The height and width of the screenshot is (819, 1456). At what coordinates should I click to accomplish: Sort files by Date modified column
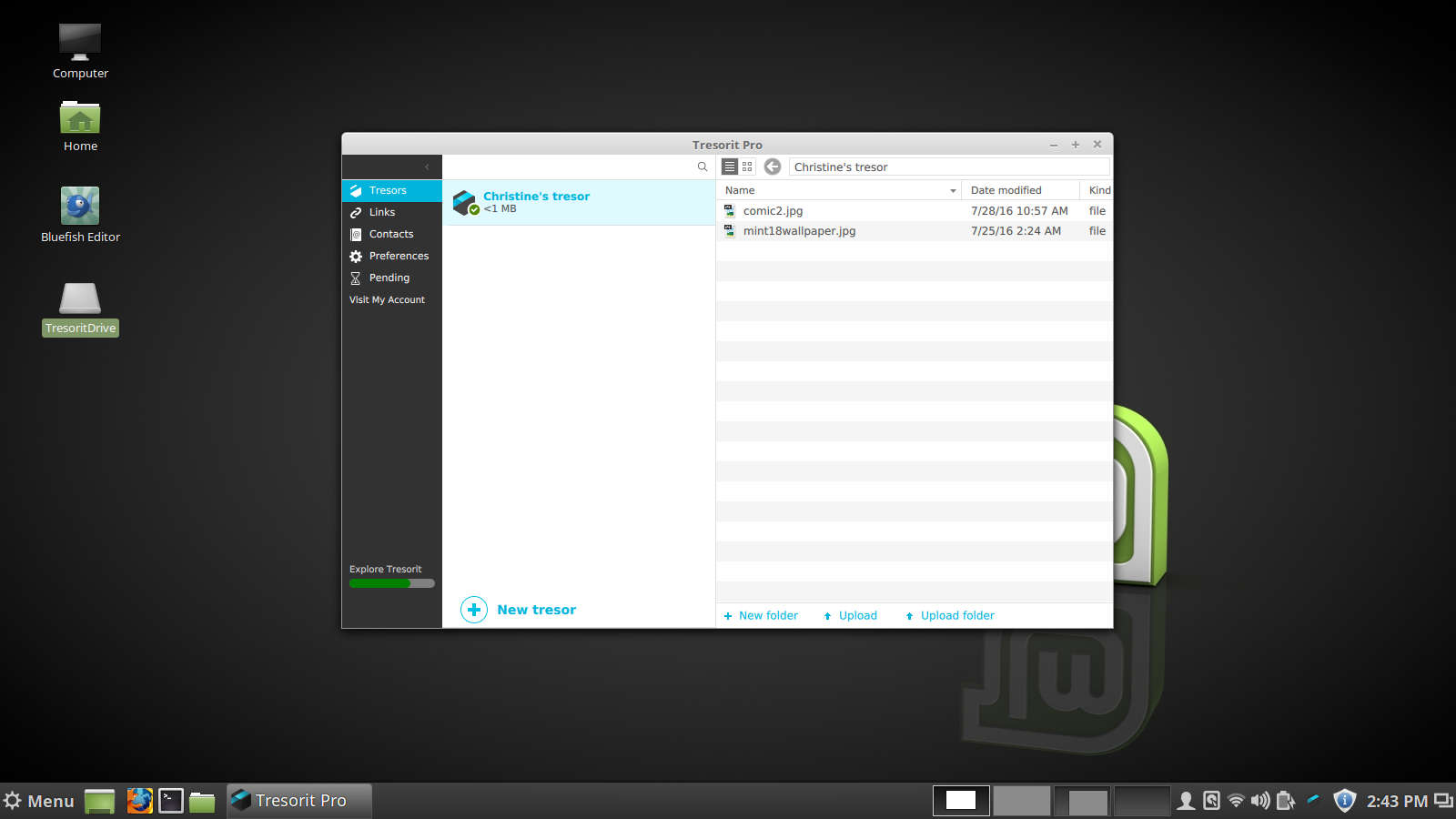[x=1020, y=190]
